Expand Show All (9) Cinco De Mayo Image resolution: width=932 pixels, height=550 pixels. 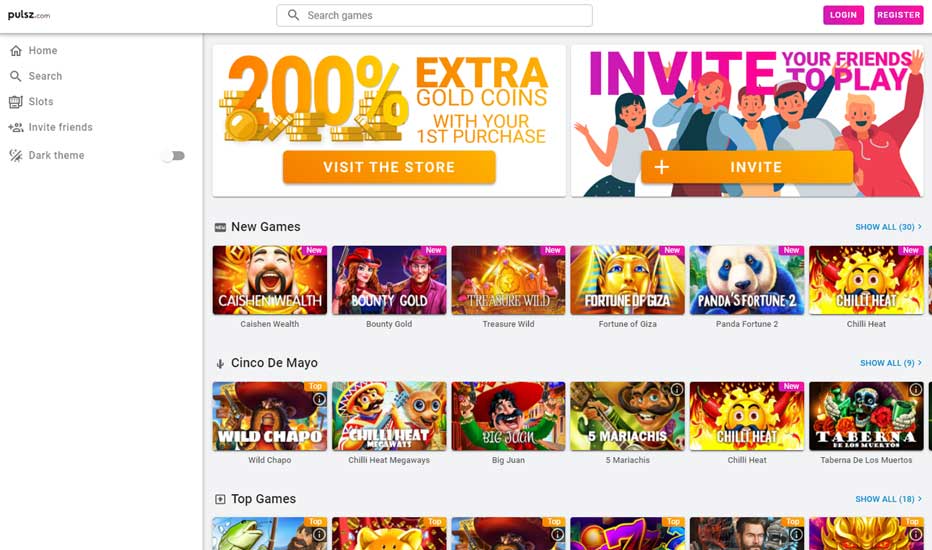891,363
